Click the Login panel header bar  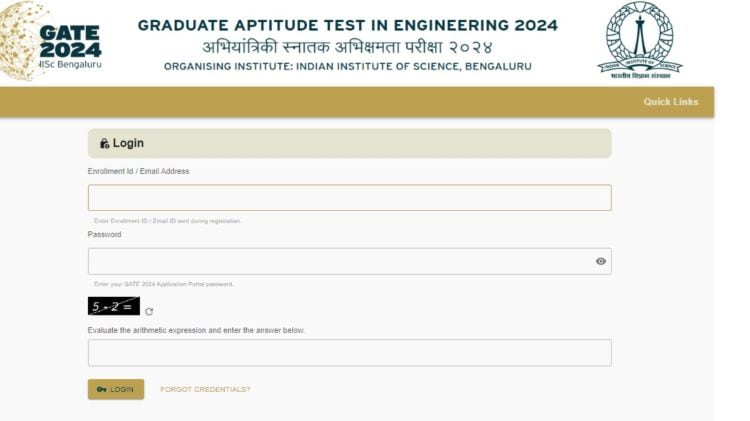(349, 143)
